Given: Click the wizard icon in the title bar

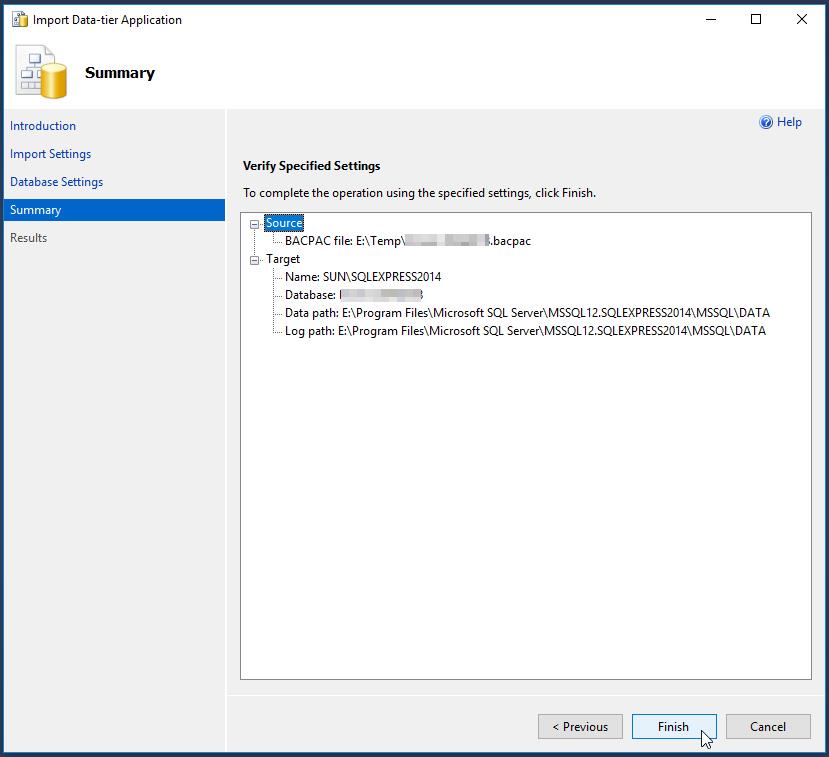Looking at the screenshot, I should coord(19,19).
